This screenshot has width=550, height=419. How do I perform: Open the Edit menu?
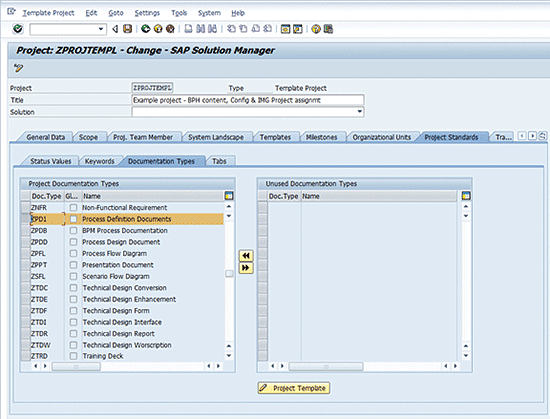tap(91, 13)
